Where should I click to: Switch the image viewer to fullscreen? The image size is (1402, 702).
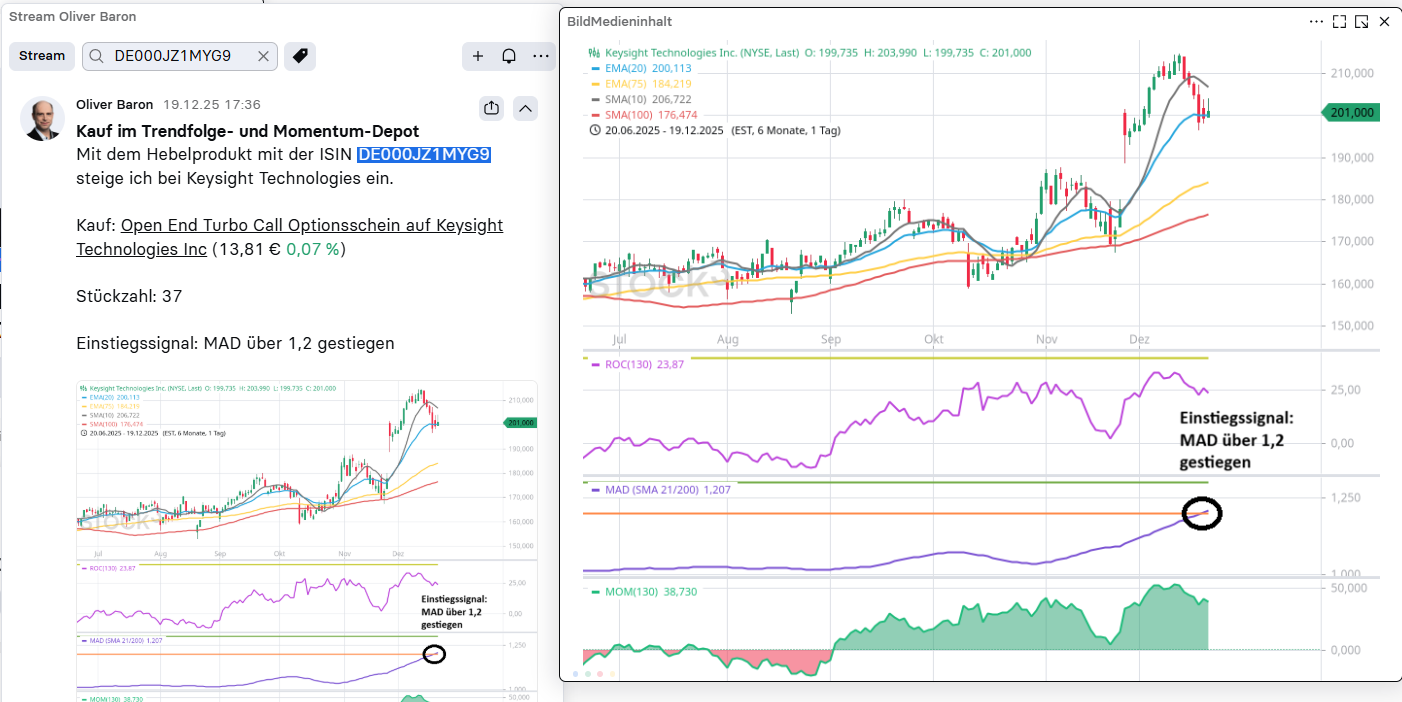tap(1339, 21)
